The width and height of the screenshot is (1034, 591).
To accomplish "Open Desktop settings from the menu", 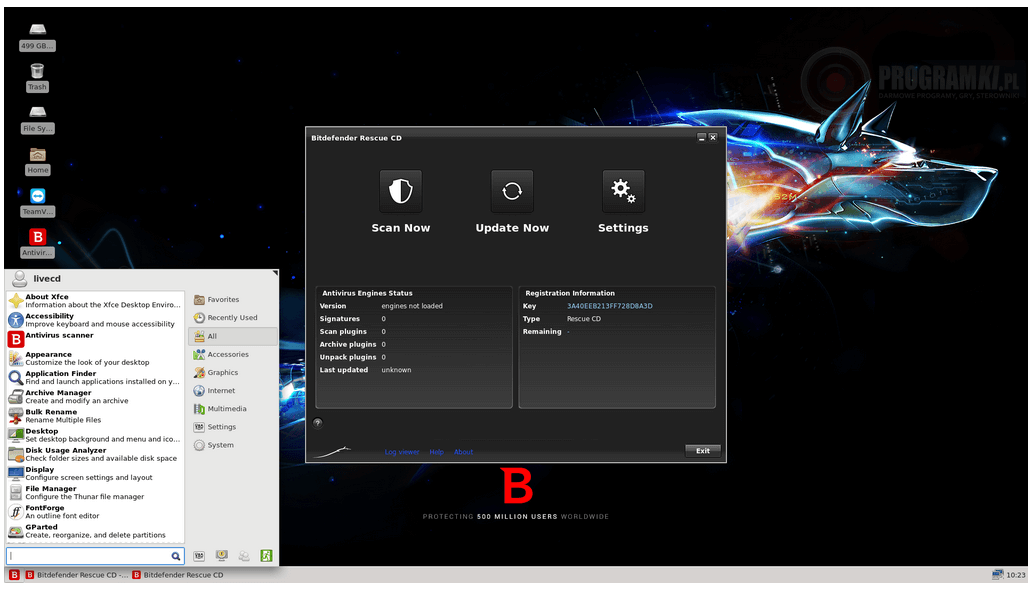I will point(96,435).
